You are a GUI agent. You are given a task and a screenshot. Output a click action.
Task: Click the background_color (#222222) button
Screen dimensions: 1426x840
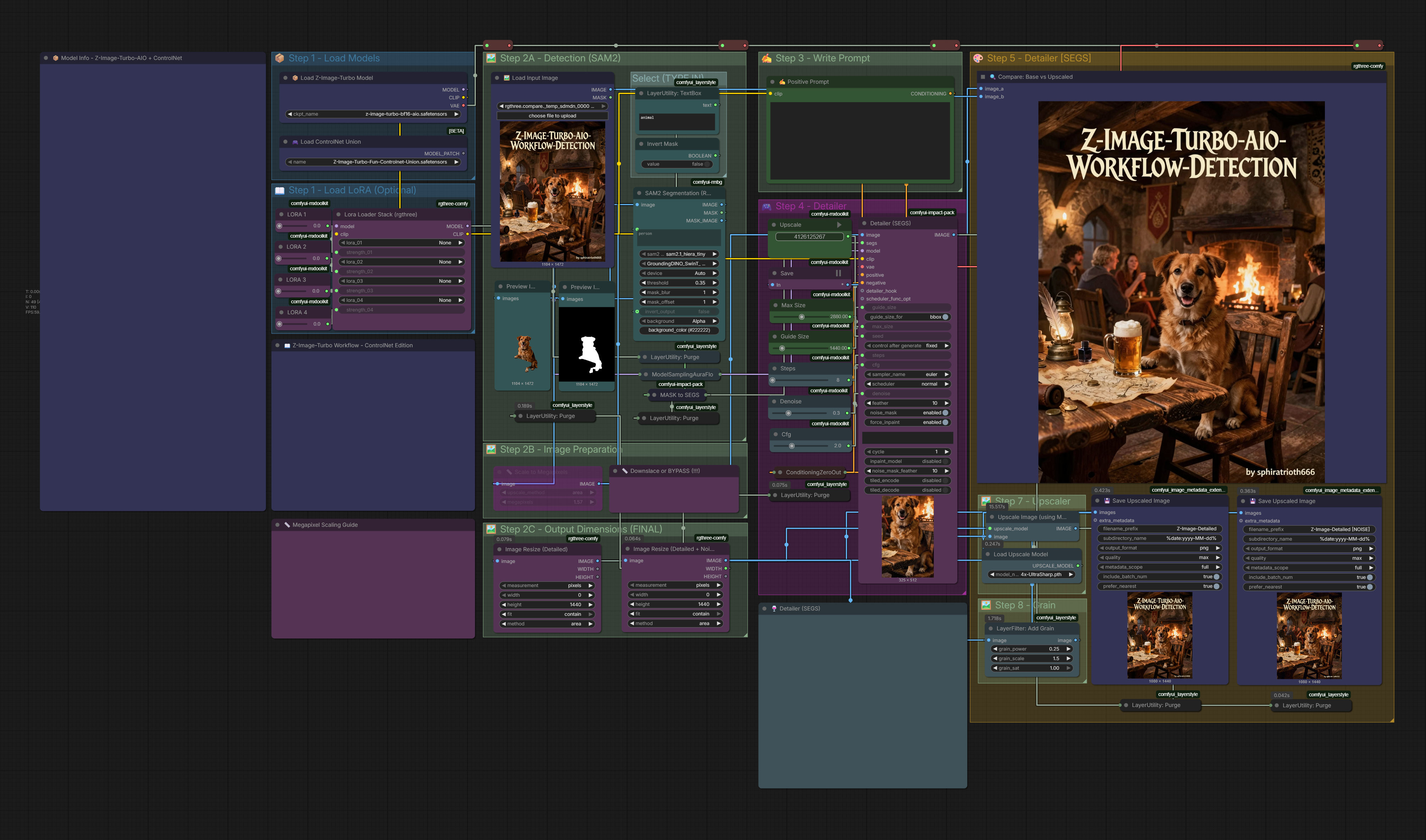679,330
